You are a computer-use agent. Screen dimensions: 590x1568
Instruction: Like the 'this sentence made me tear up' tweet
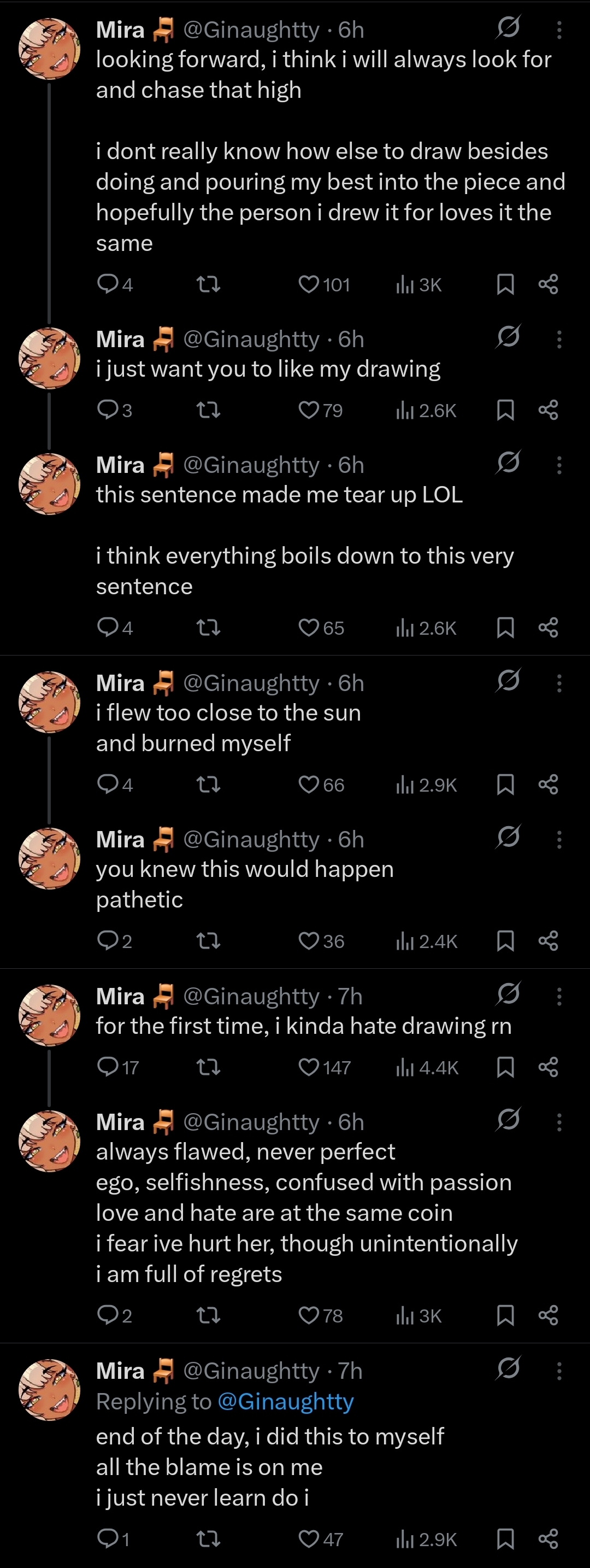(309, 628)
